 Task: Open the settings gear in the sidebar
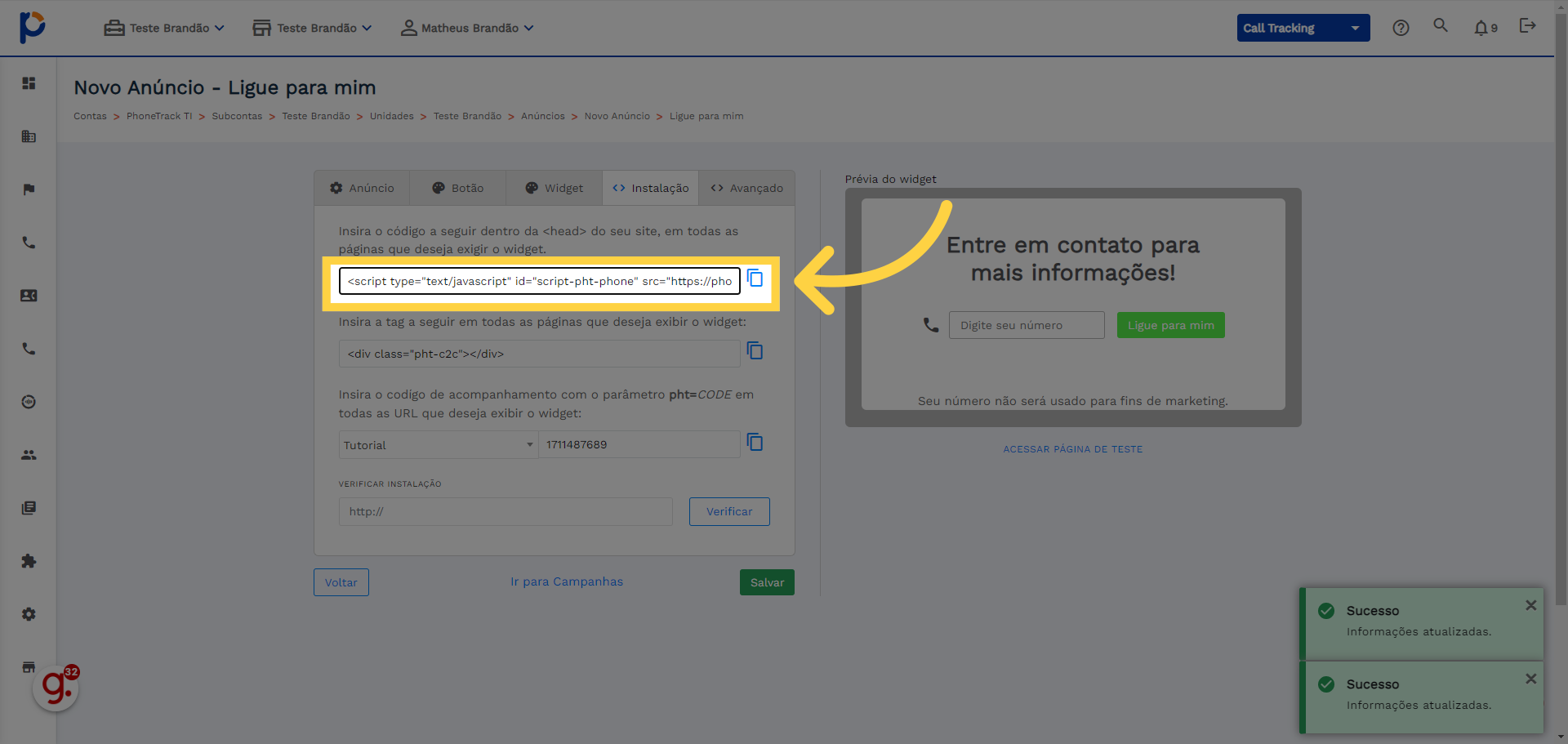point(29,614)
